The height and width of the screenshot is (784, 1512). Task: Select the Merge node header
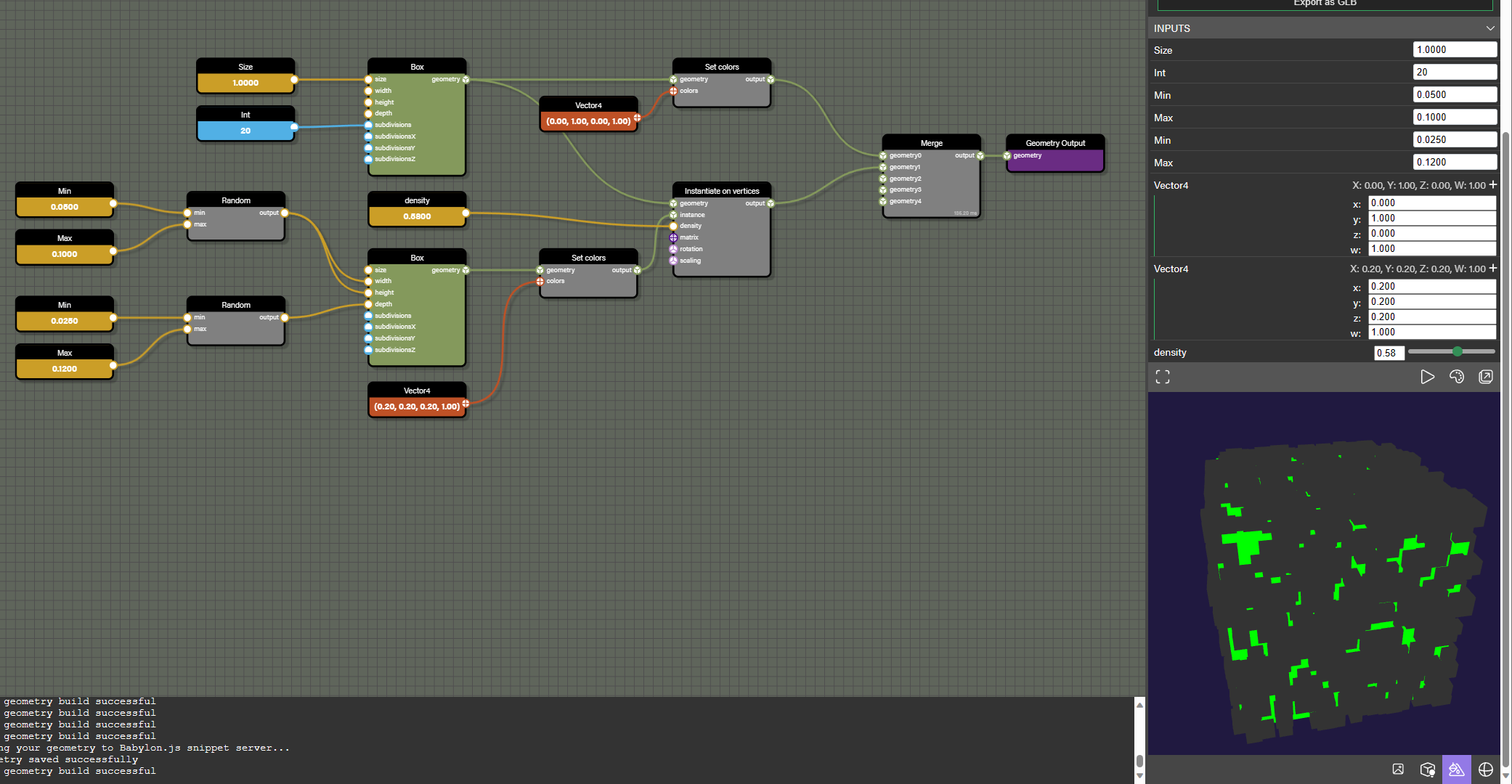coord(931,143)
